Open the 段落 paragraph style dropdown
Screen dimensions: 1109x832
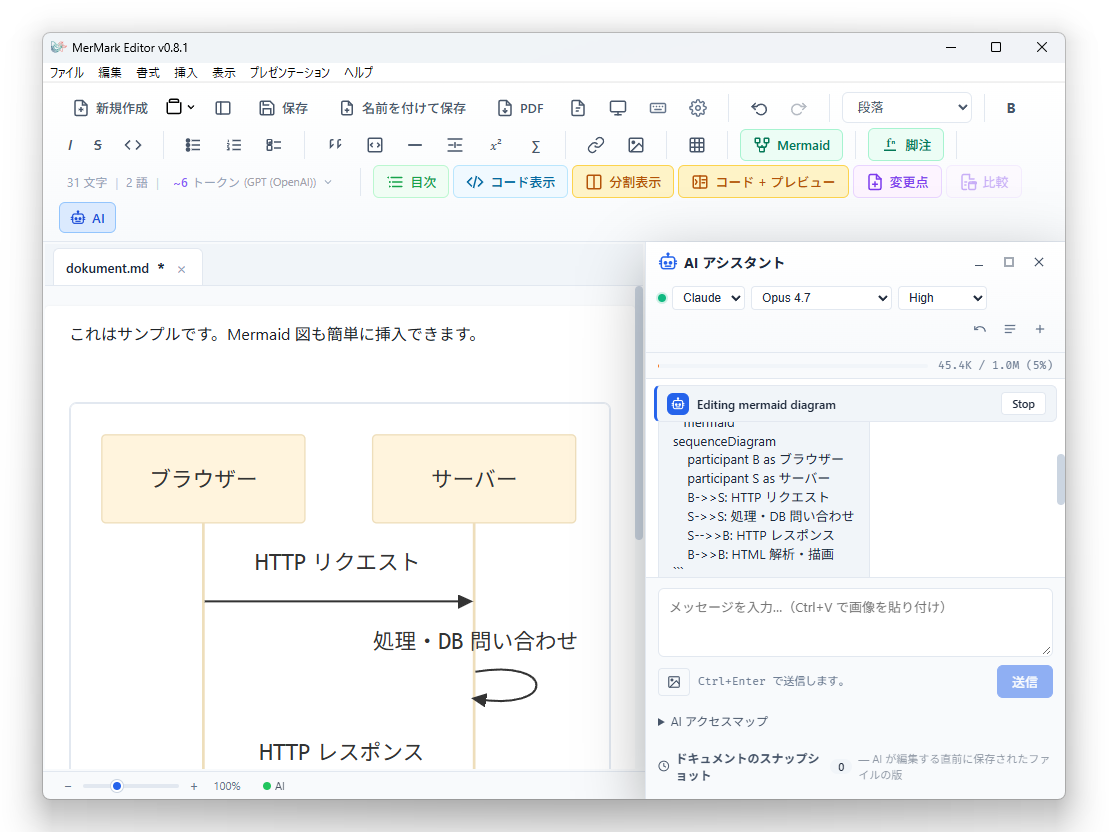tap(907, 108)
